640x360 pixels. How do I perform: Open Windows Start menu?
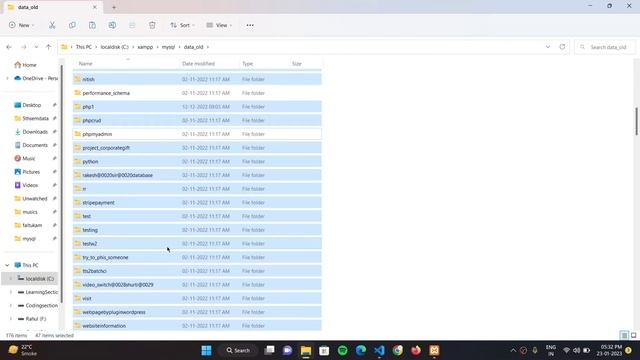point(207,350)
